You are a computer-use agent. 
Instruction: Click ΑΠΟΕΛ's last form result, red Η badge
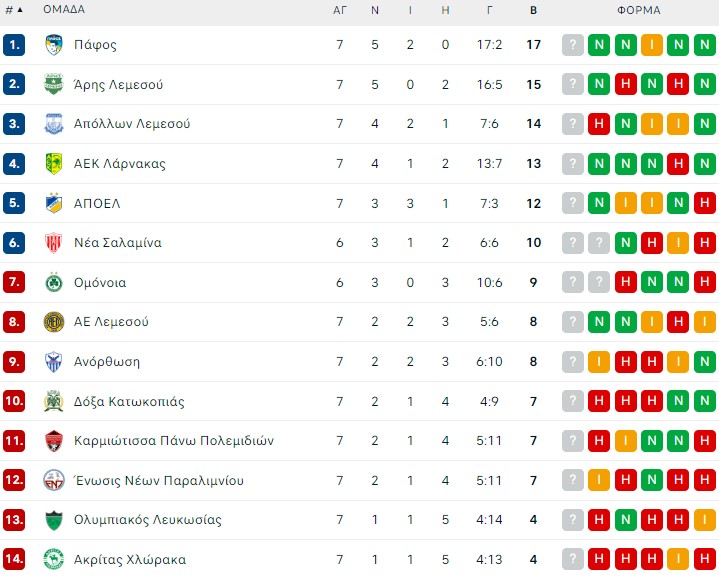(x=703, y=203)
